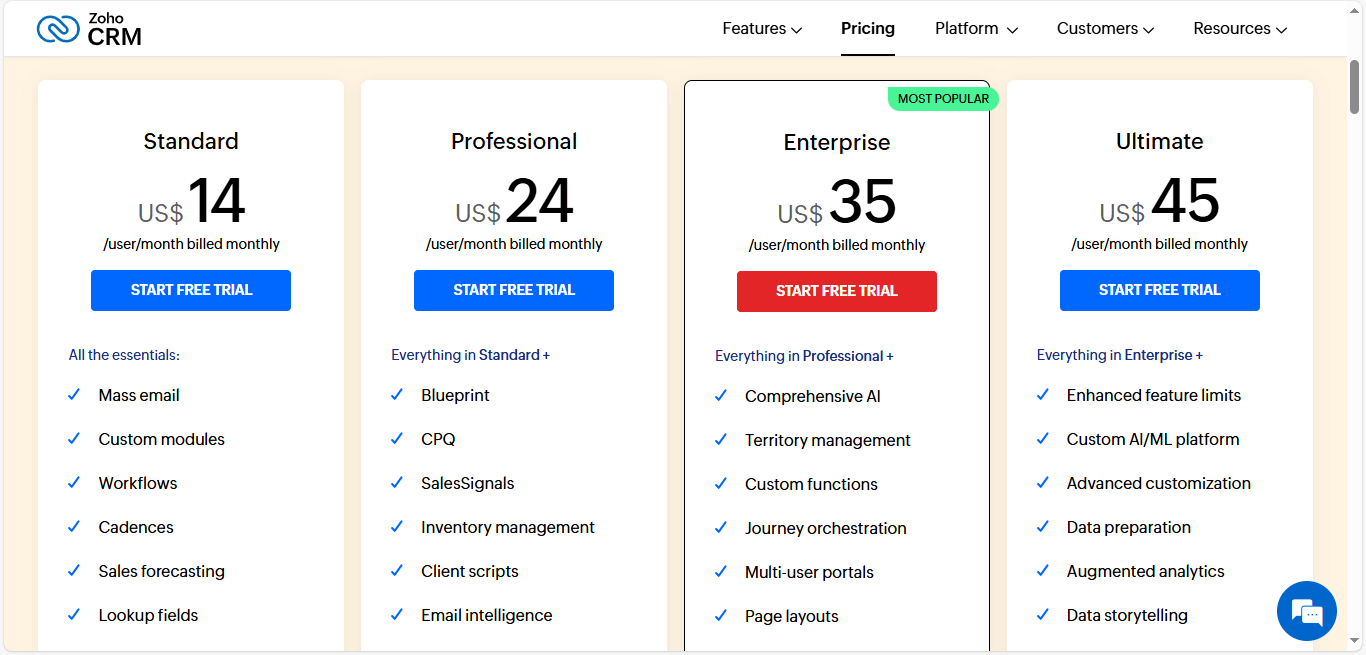Click the Custom AI/ML platform feature
This screenshot has width=1366, height=655.
click(1152, 439)
